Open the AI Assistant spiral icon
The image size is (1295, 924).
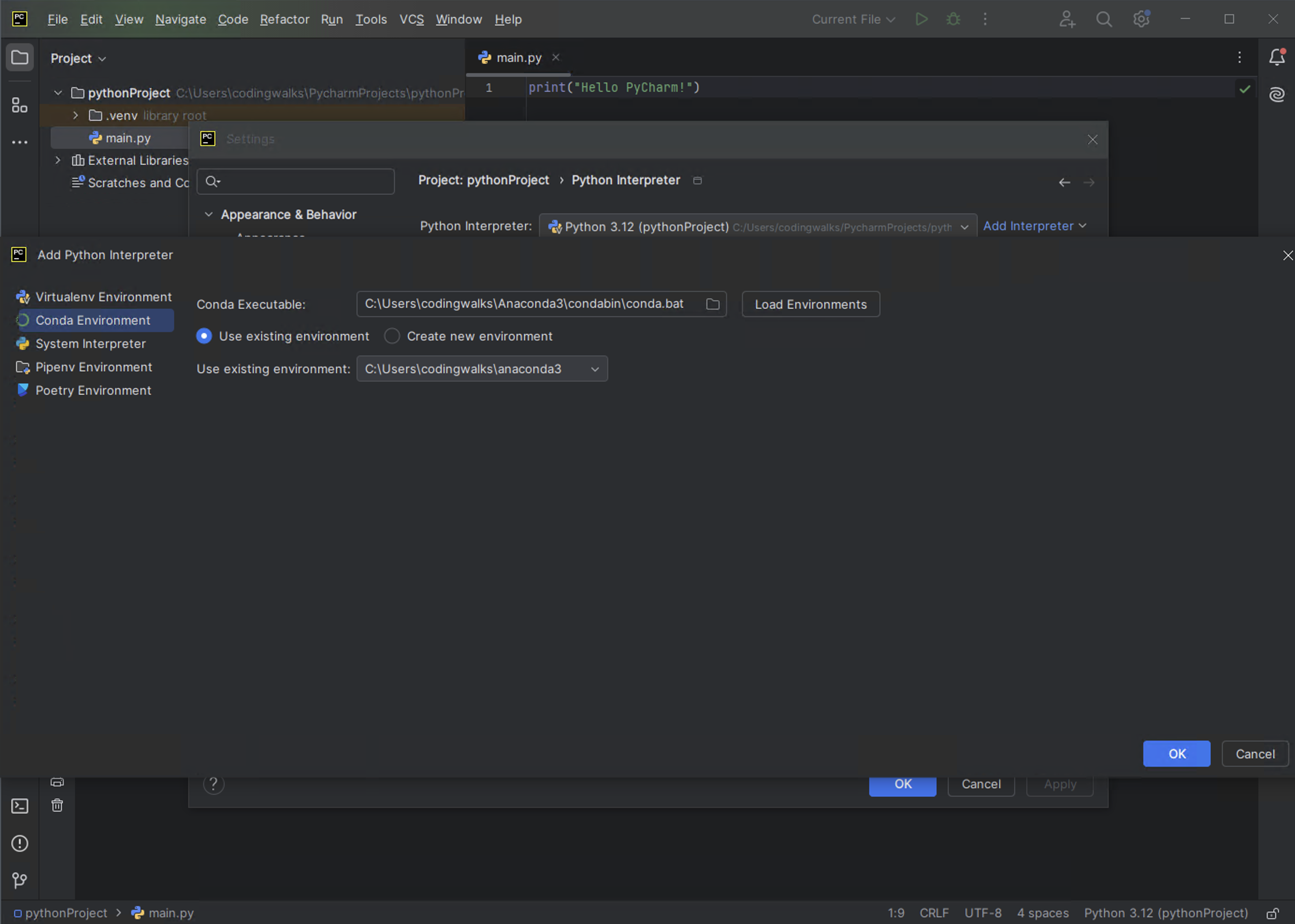1277,94
